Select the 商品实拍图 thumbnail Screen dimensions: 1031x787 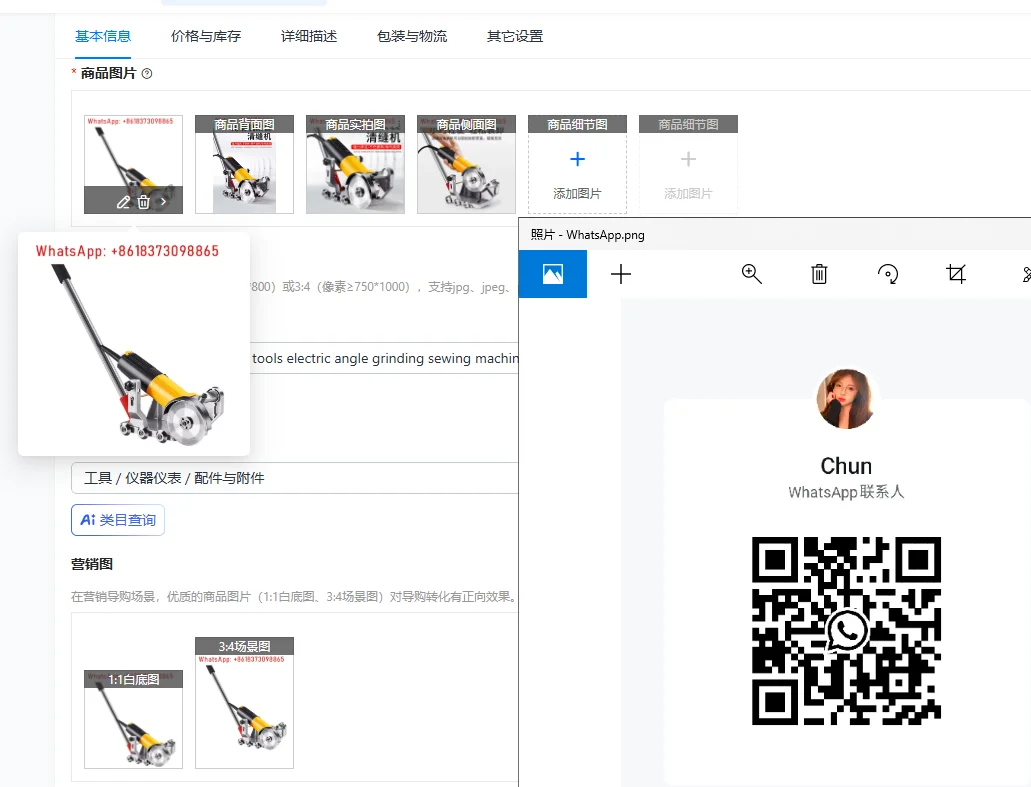click(355, 163)
